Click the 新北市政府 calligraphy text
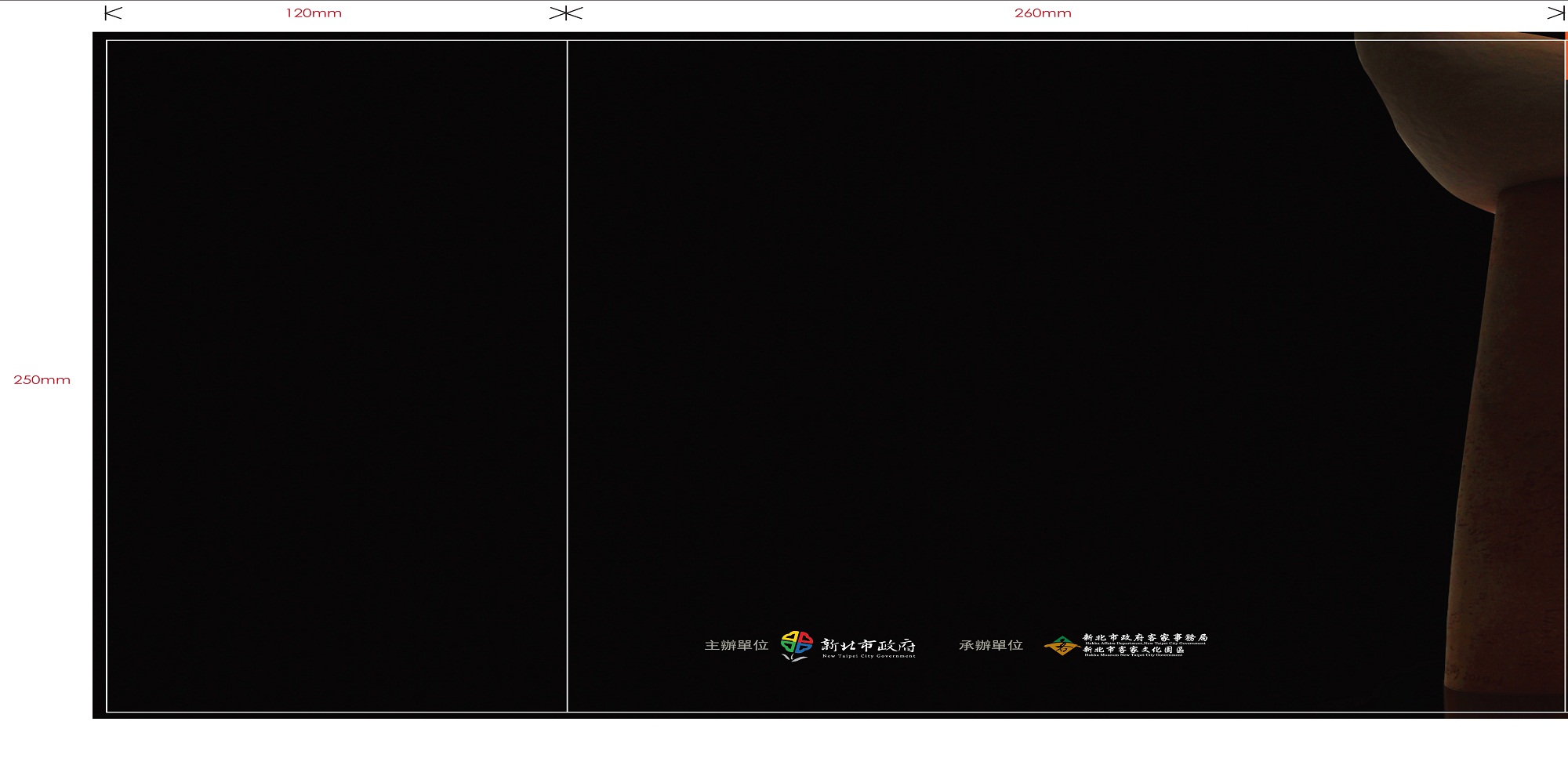 pos(868,644)
